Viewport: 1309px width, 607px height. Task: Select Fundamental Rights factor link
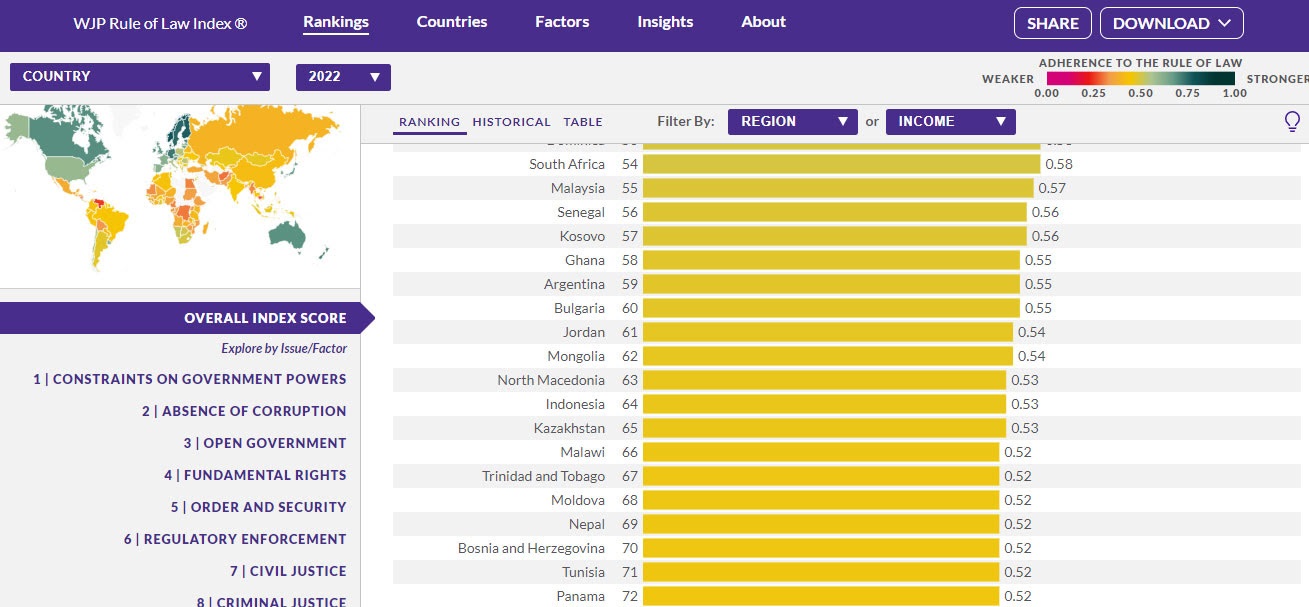tap(255, 475)
